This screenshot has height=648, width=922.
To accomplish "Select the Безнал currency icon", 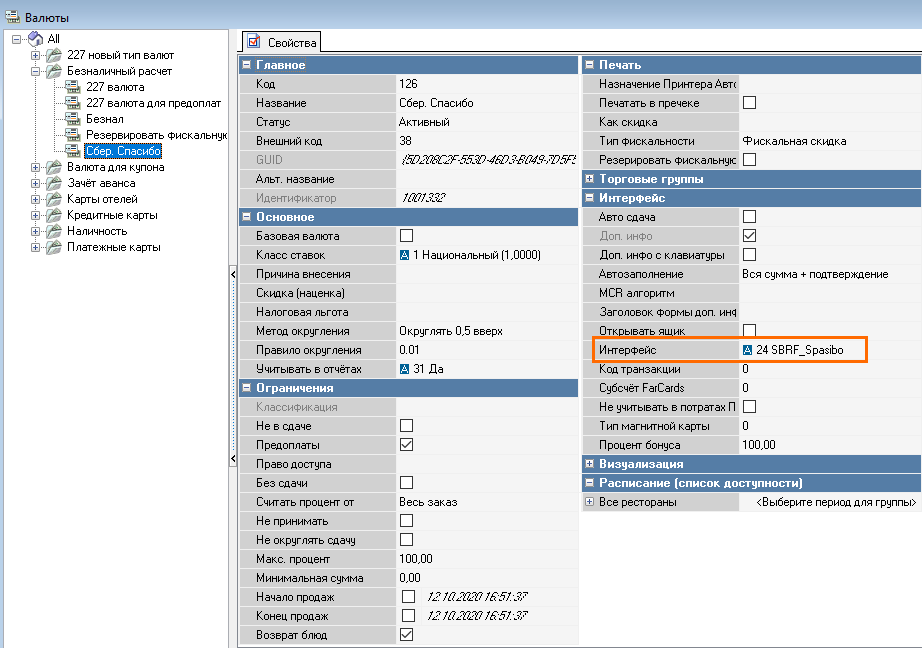I will click(73, 119).
